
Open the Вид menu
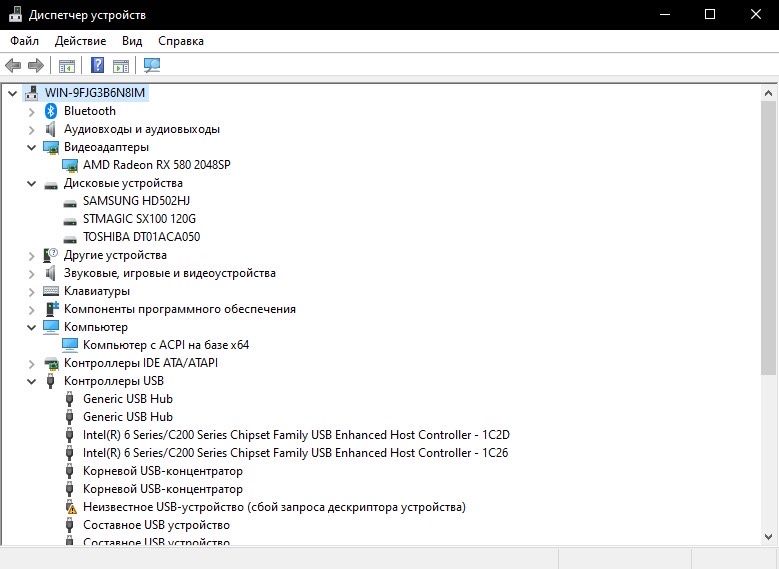click(132, 41)
